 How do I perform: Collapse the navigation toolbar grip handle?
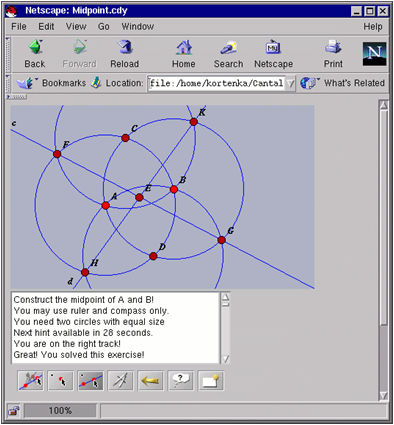[8, 54]
